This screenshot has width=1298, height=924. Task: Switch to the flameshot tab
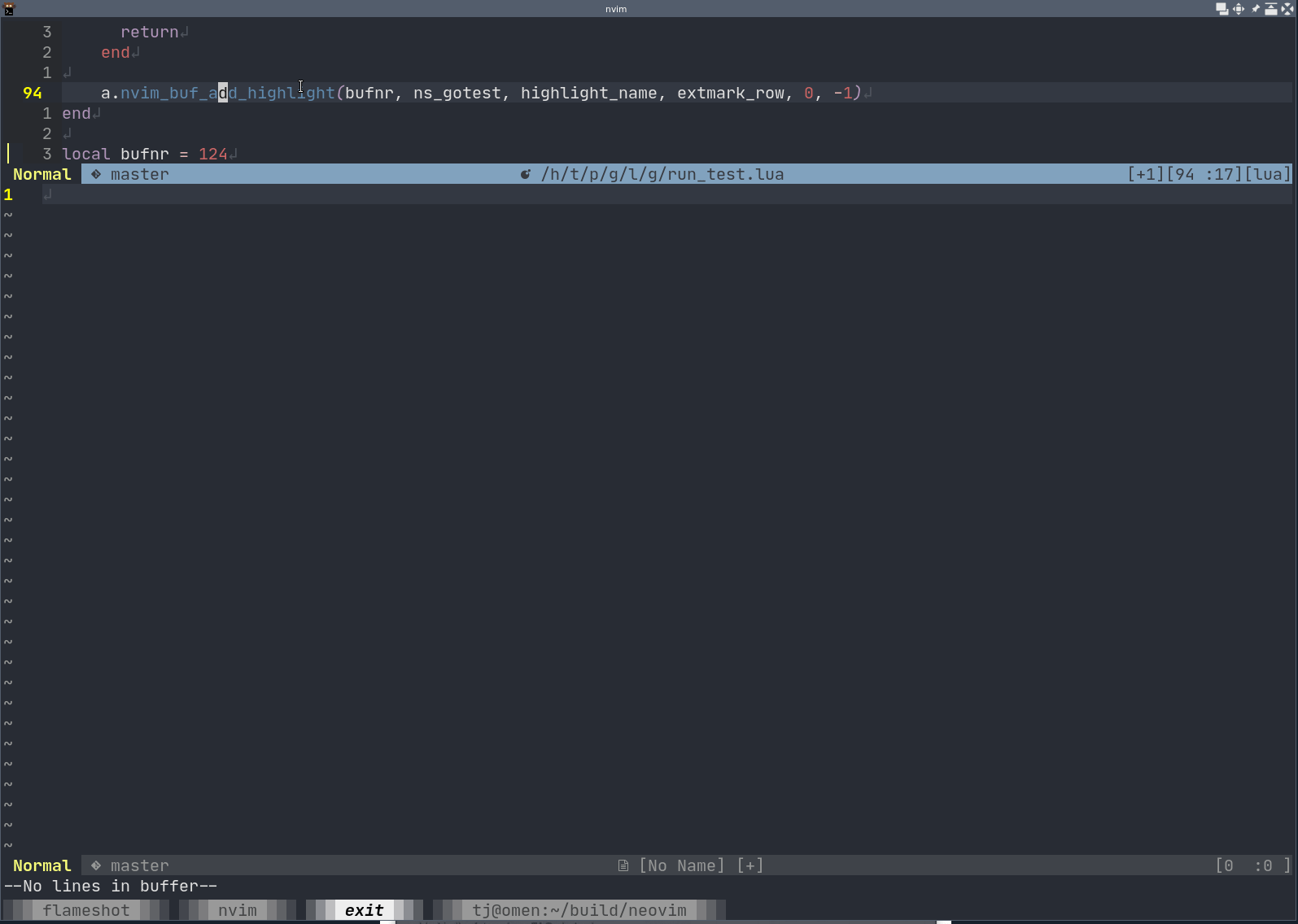(x=86, y=910)
